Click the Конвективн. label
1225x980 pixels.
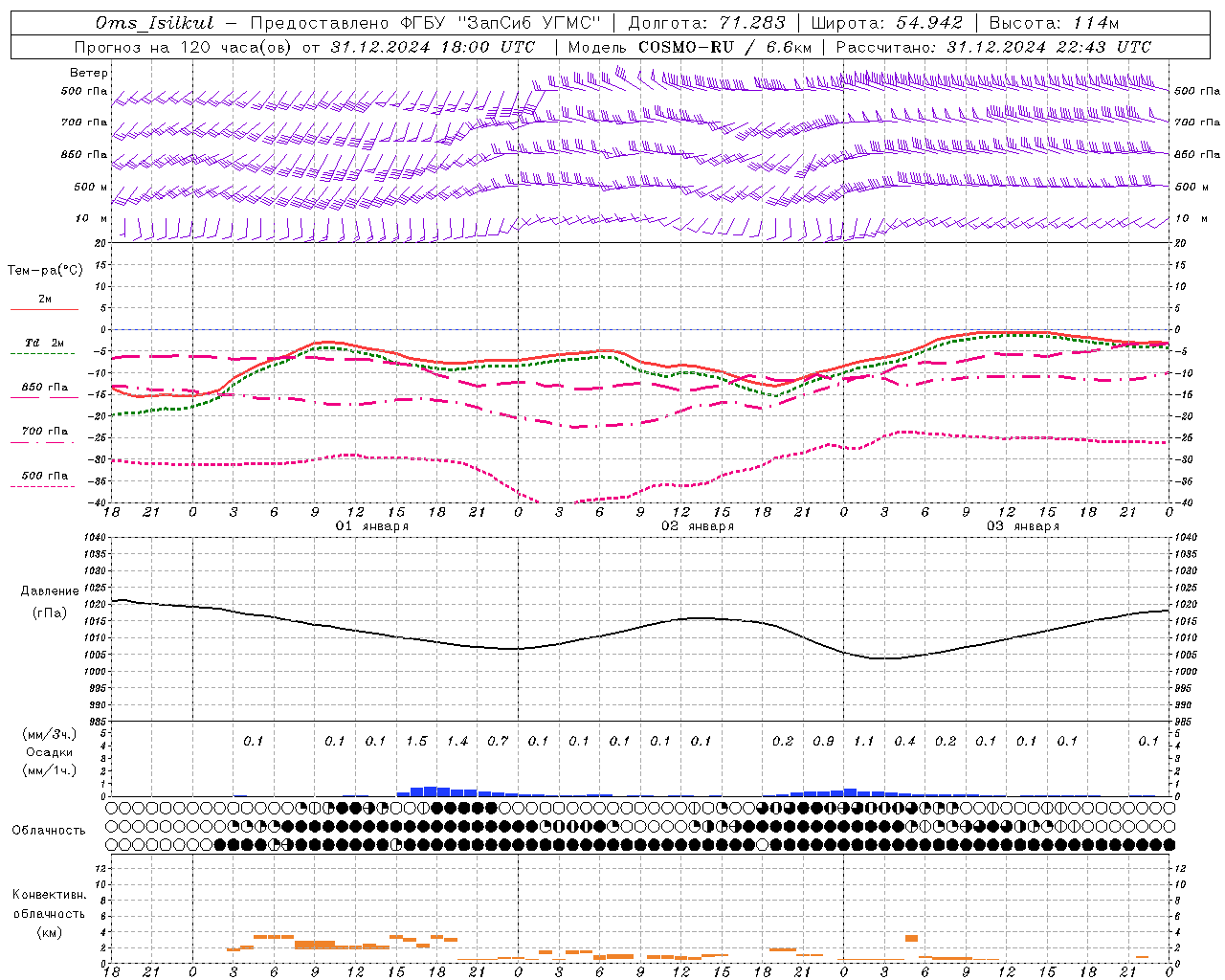[x=49, y=895]
